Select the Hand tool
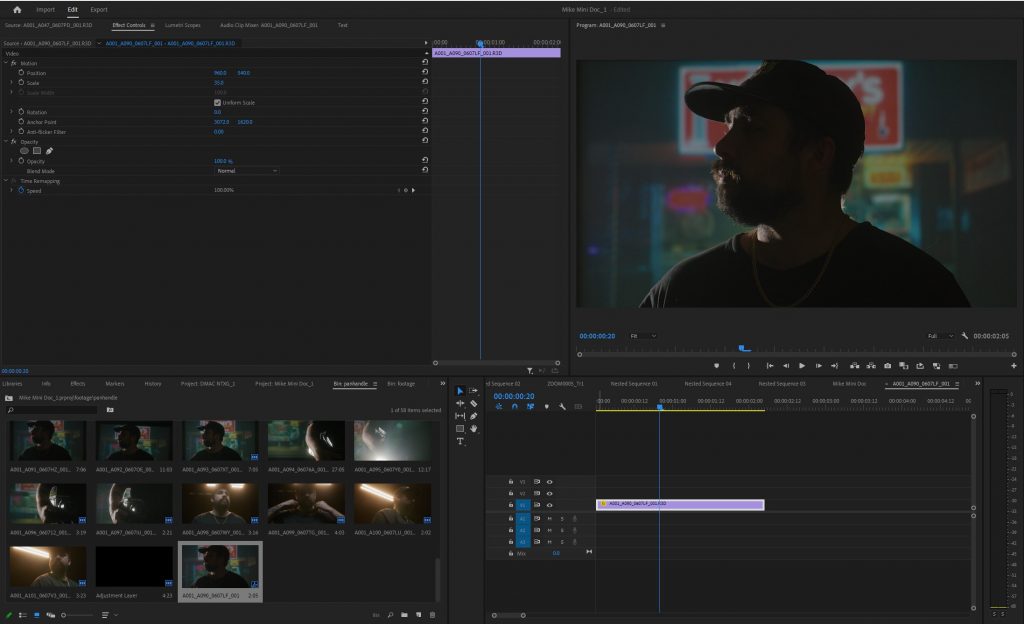1024x624 pixels. 473,429
